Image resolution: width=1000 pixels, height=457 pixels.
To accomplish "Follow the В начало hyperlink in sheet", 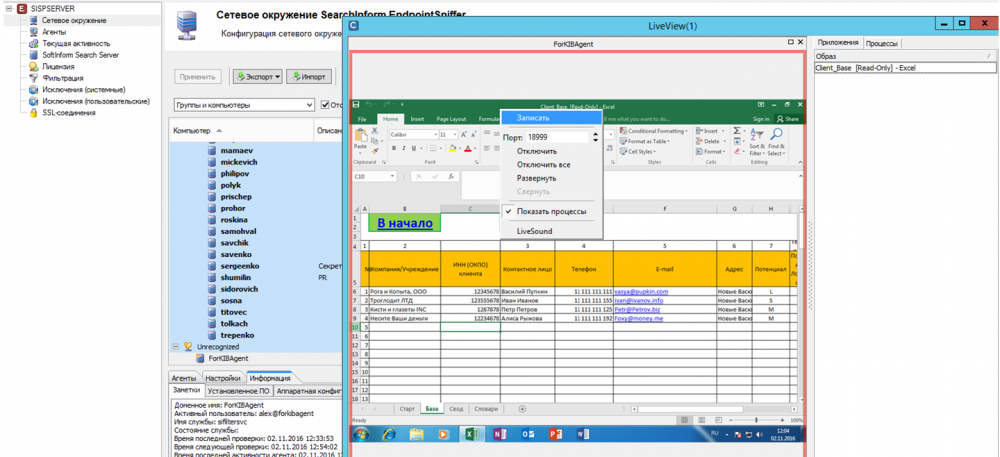I will [x=405, y=223].
